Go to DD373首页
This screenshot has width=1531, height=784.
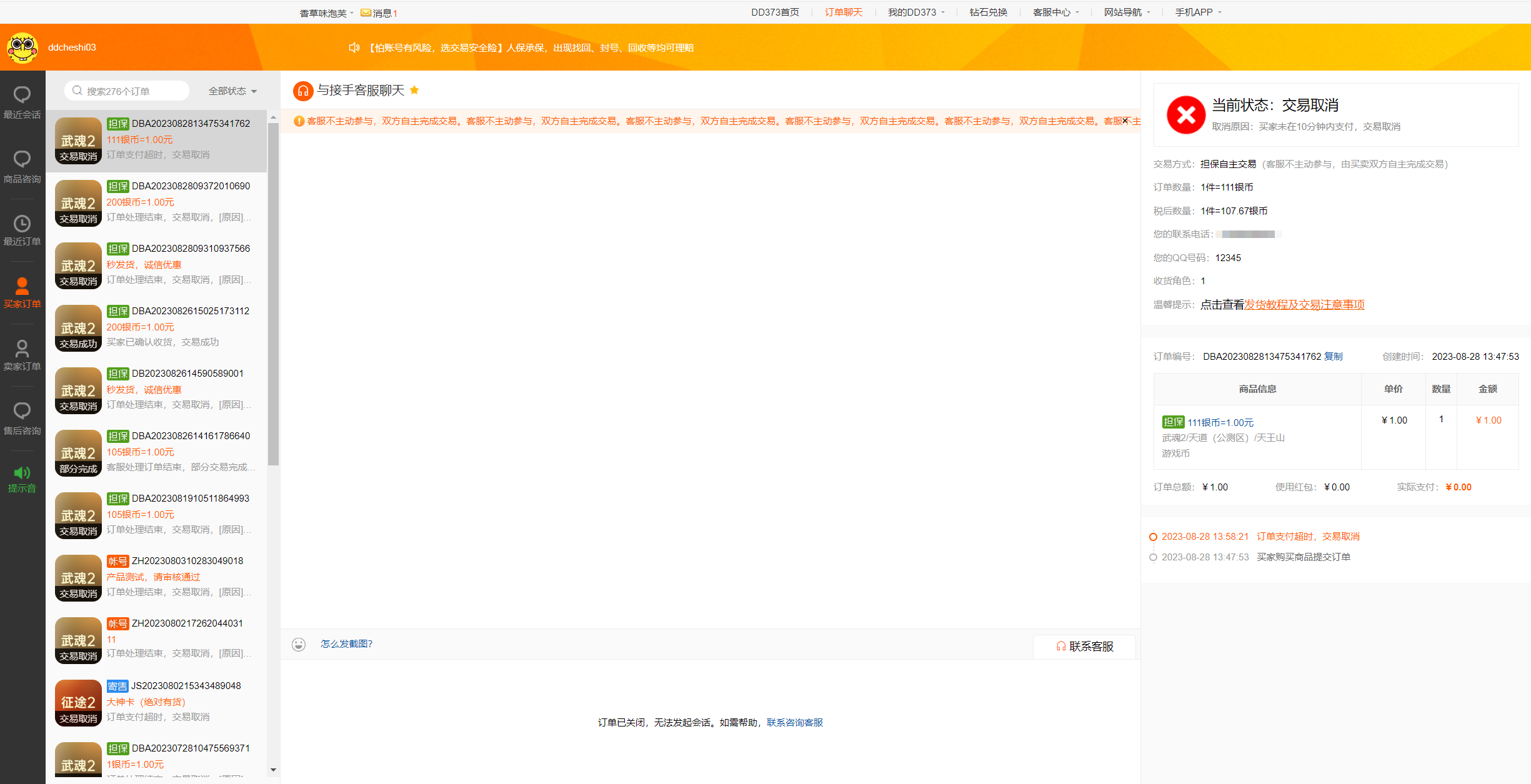coord(775,12)
